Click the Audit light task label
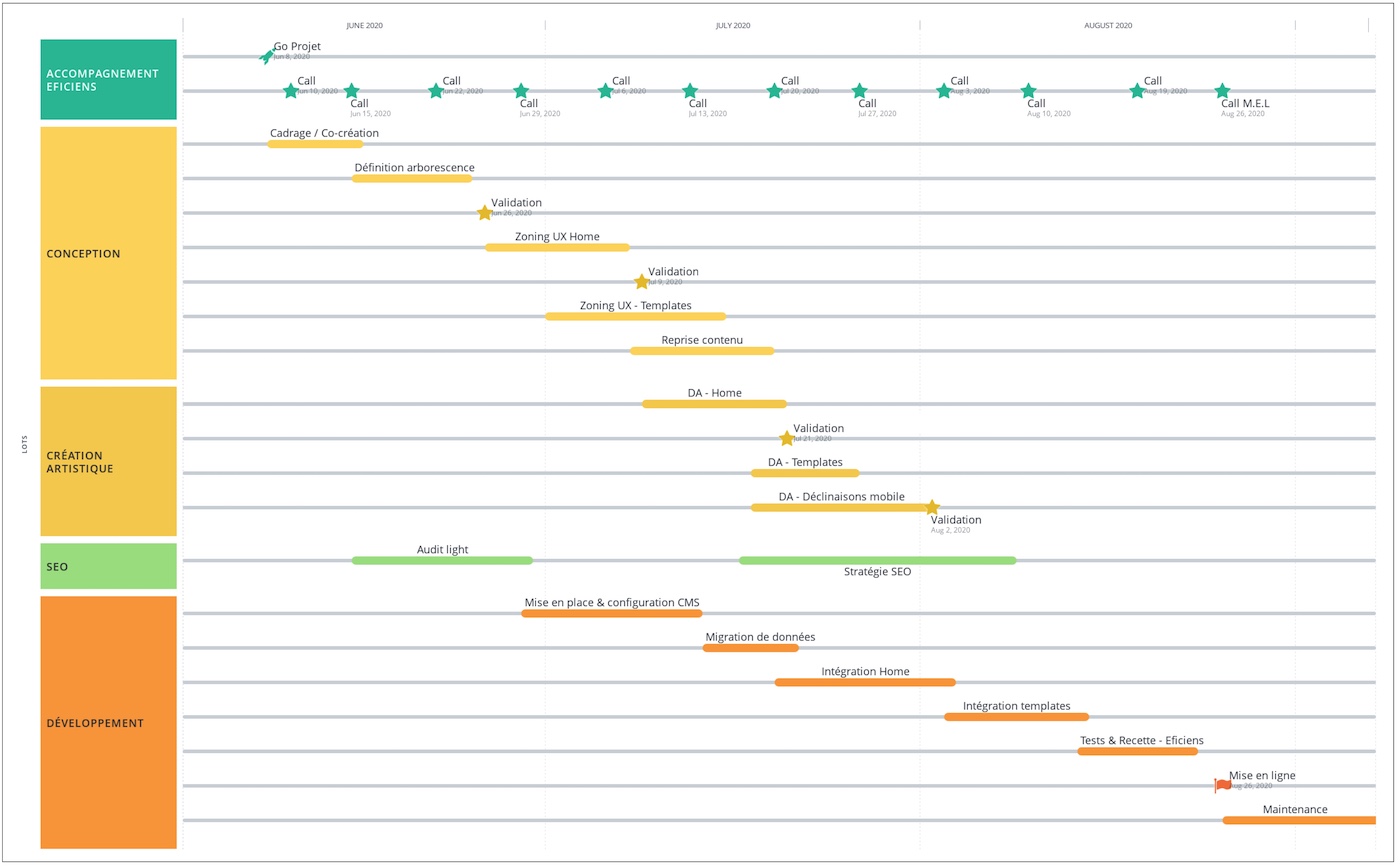Image resolution: width=1400 pixels, height=866 pixels. tap(442, 549)
